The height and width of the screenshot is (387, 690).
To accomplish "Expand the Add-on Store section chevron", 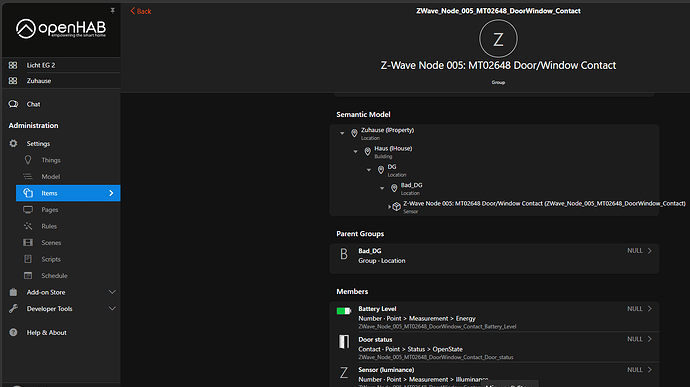I will point(112,292).
